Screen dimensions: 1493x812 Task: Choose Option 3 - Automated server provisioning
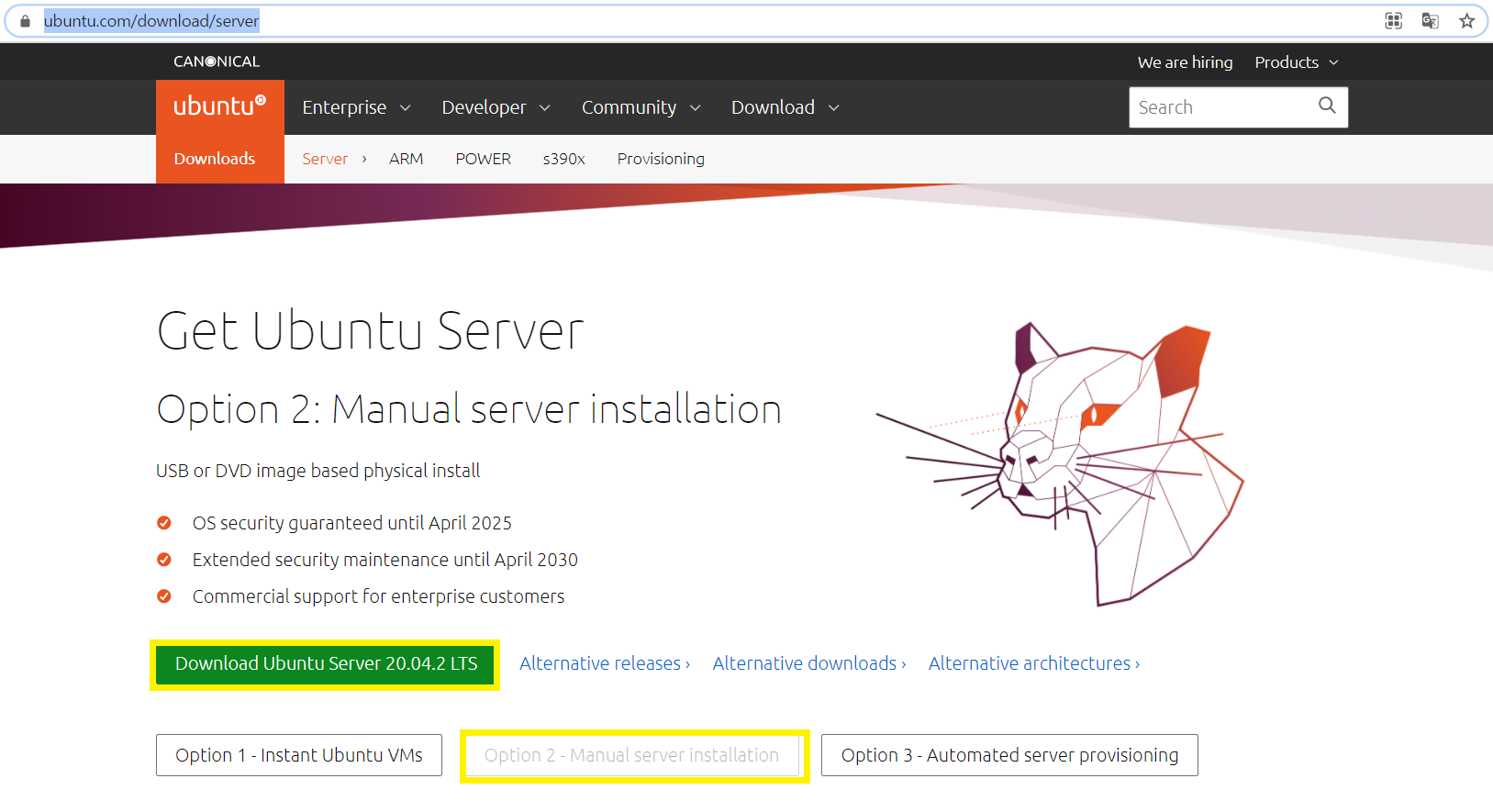(x=1009, y=755)
